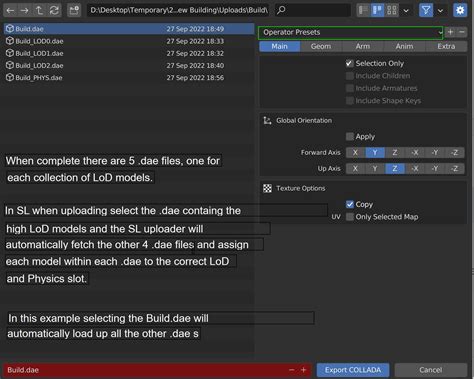The height and width of the screenshot is (379, 474).
Task: Set Forward Axis to X
Action: (x=355, y=153)
